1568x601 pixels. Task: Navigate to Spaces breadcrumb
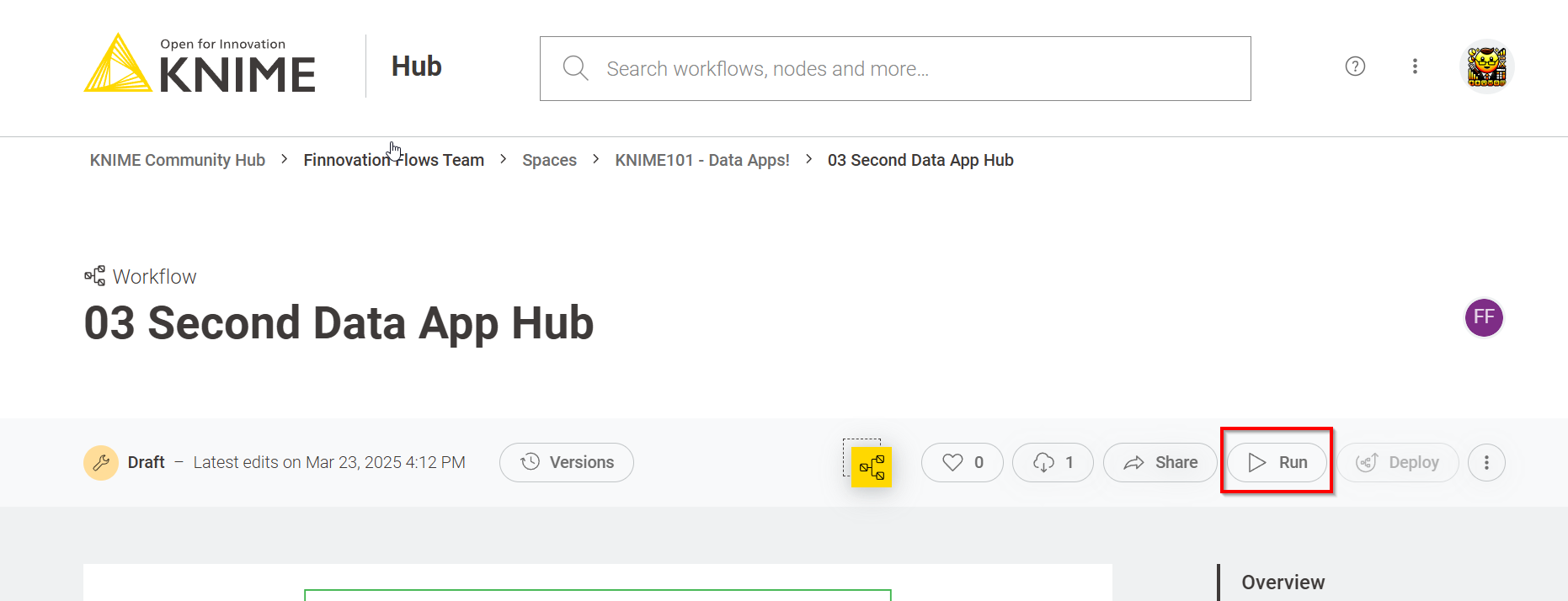tap(549, 160)
